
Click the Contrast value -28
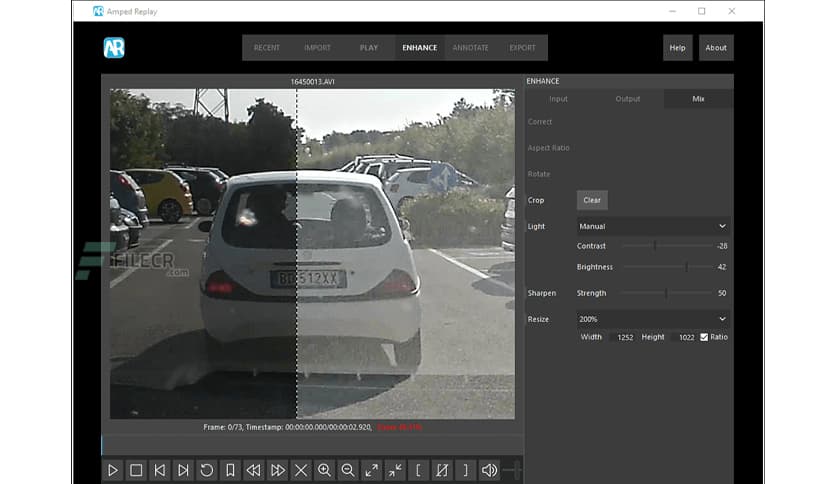tap(722, 246)
